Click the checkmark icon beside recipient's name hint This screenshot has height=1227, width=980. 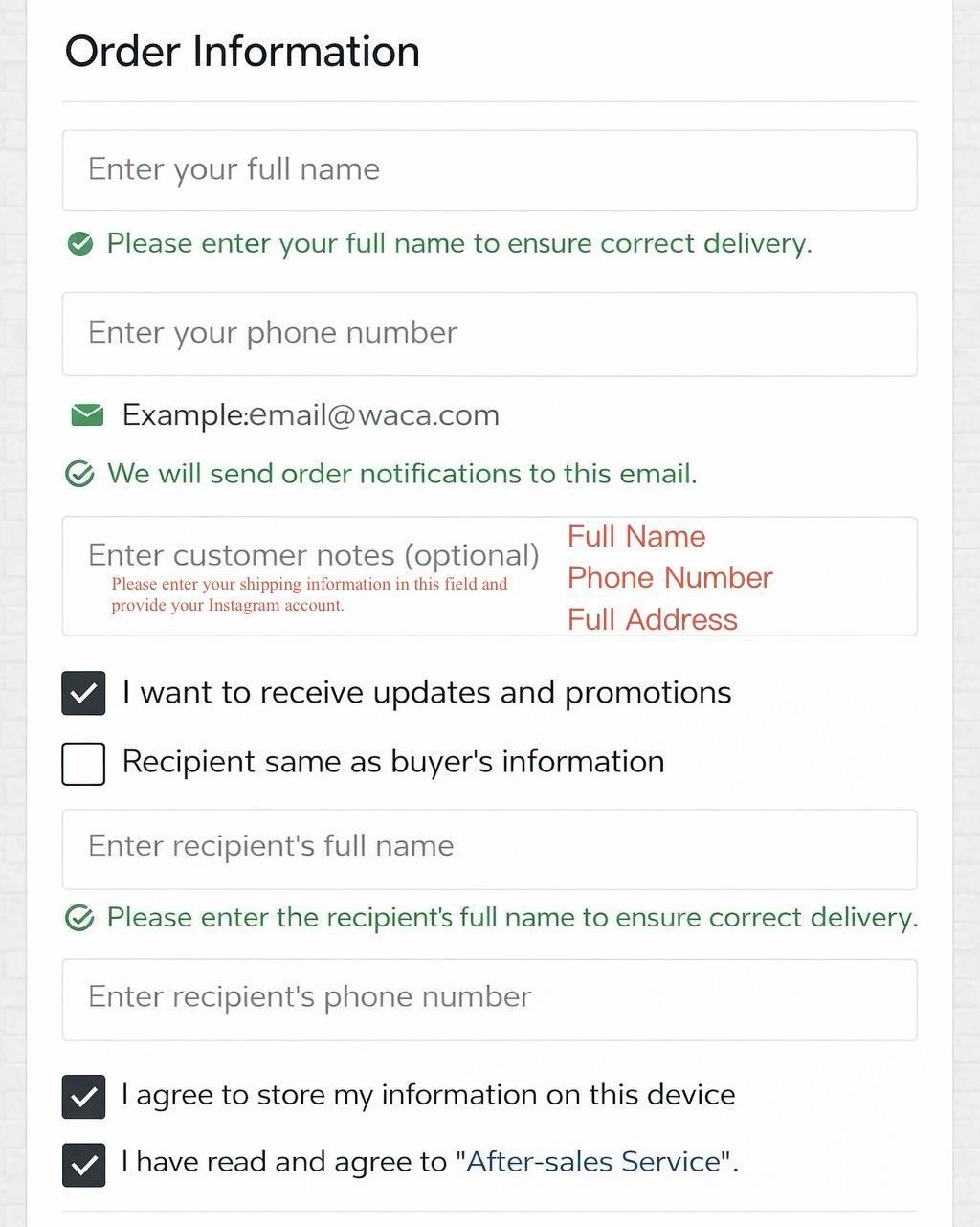click(x=79, y=918)
